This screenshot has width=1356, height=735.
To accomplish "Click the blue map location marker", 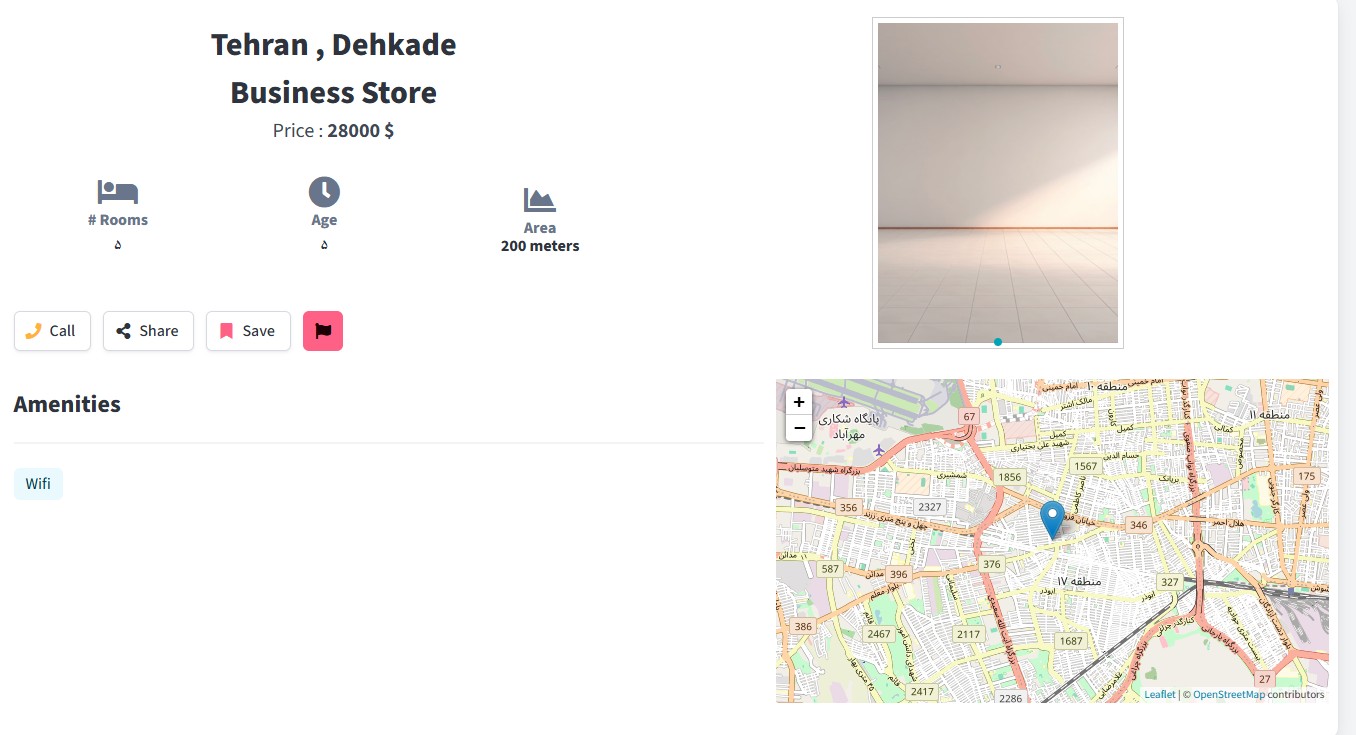I will [x=1052, y=519].
